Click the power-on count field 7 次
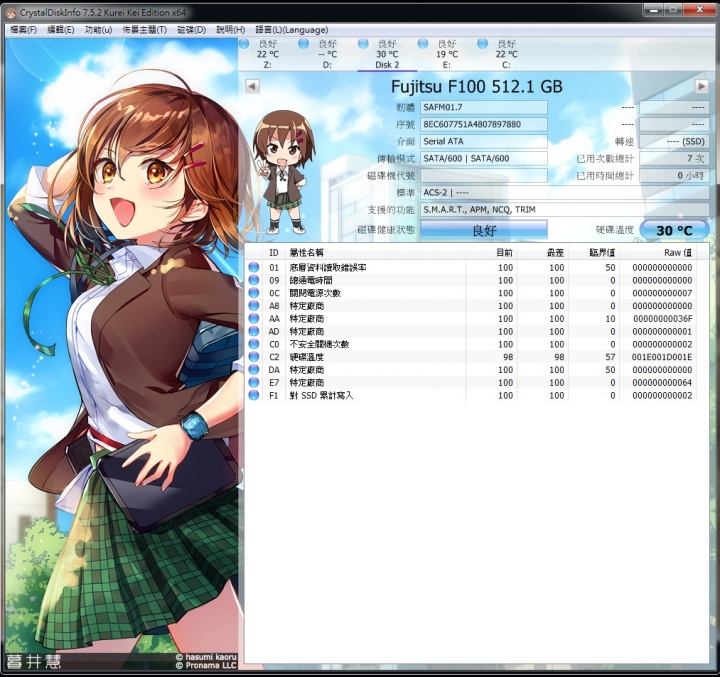 click(x=674, y=158)
